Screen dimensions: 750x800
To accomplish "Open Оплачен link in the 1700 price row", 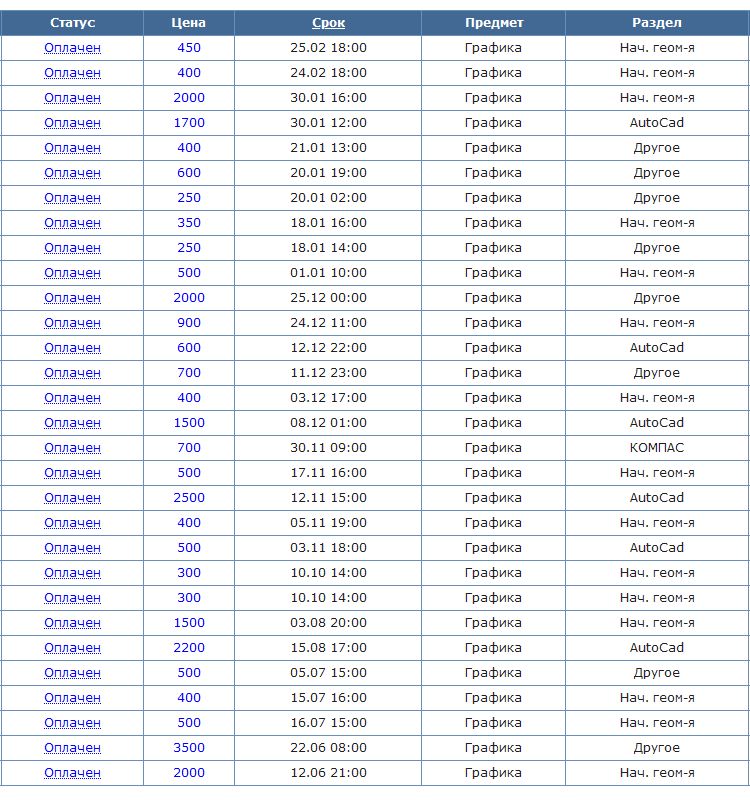I will pos(72,123).
